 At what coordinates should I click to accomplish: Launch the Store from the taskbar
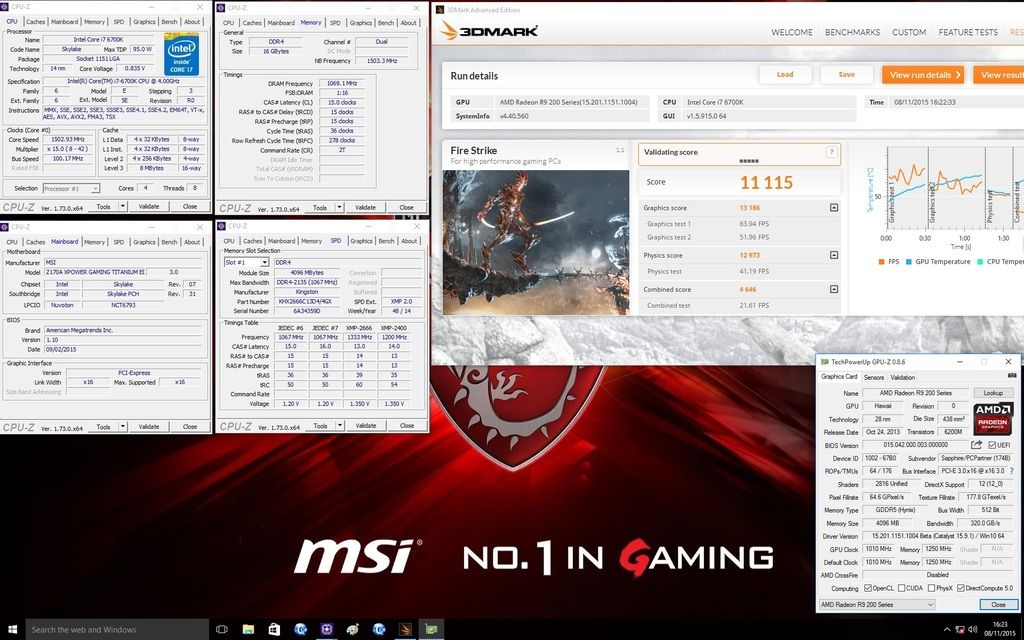coord(274,630)
